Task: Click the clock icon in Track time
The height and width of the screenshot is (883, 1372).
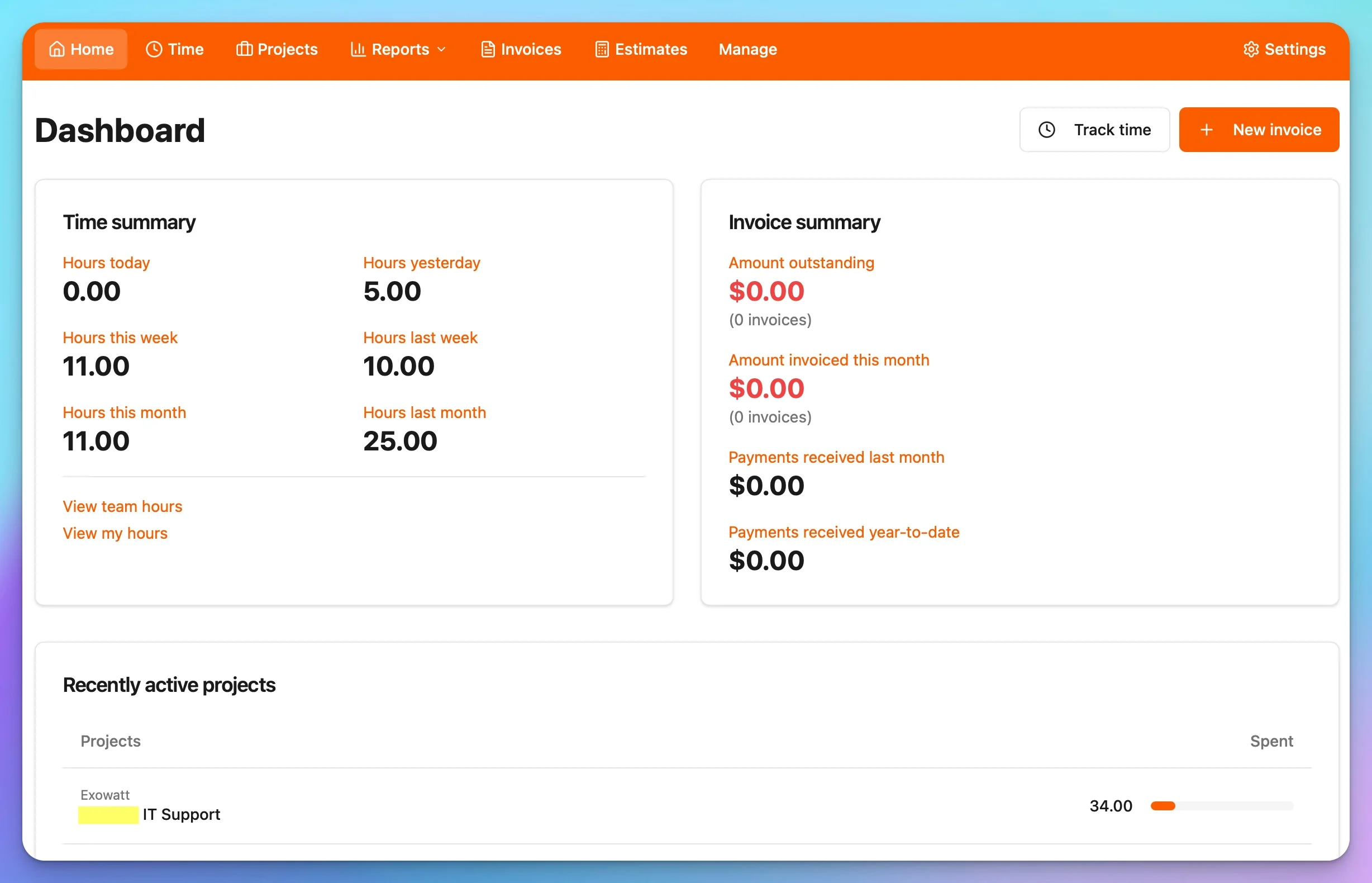Action: coord(1046,130)
